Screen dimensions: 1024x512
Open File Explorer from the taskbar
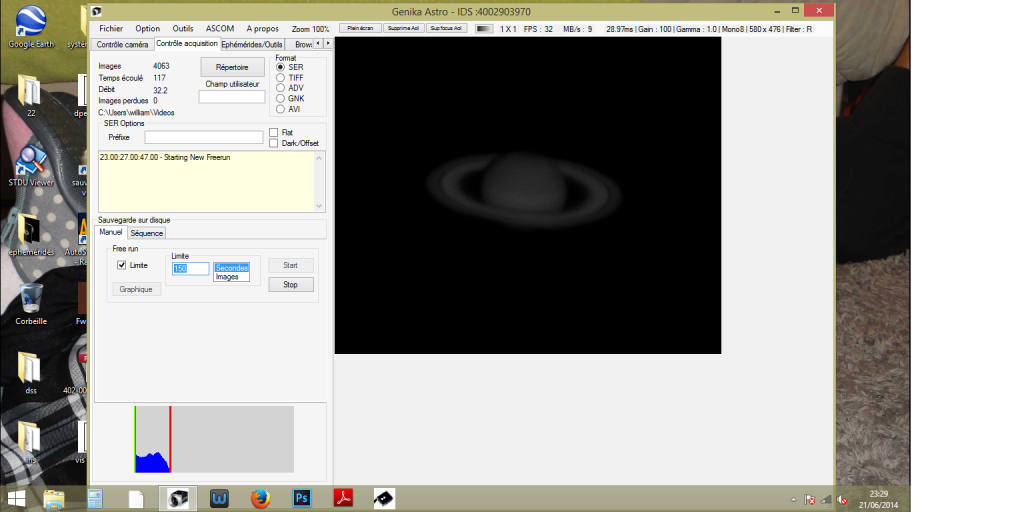coord(54,498)
